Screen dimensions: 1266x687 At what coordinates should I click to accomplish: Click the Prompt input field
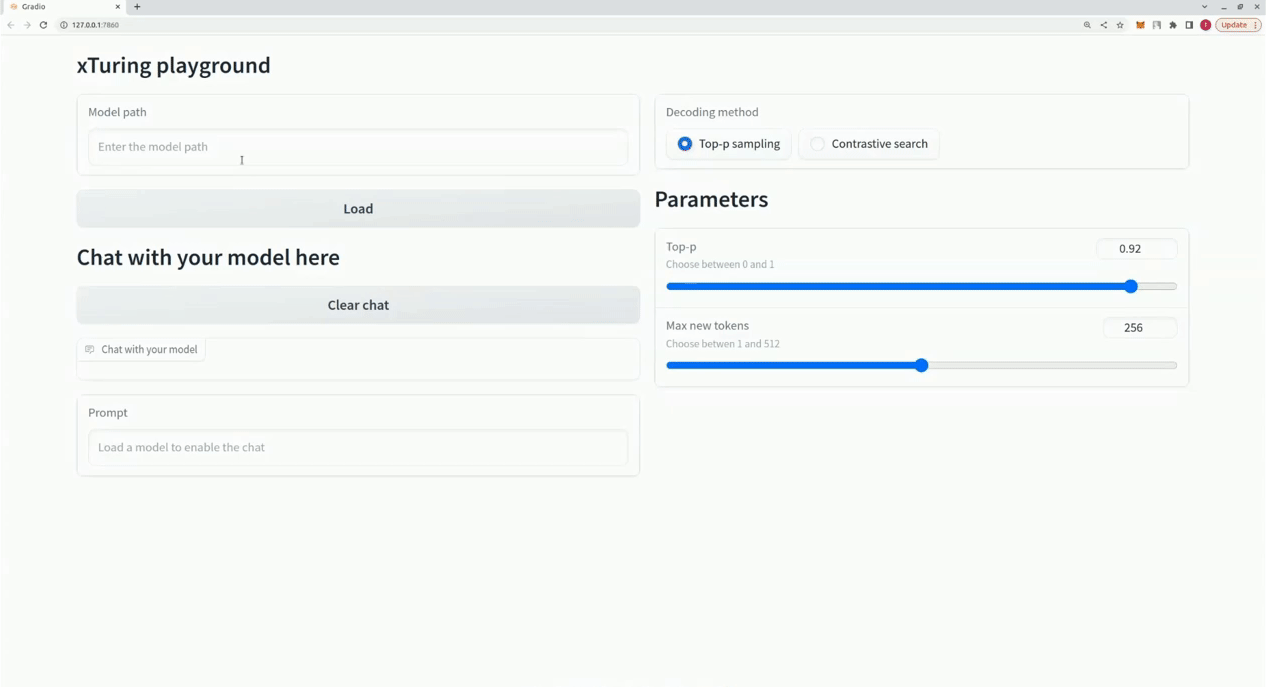click(x=358, y=447)
